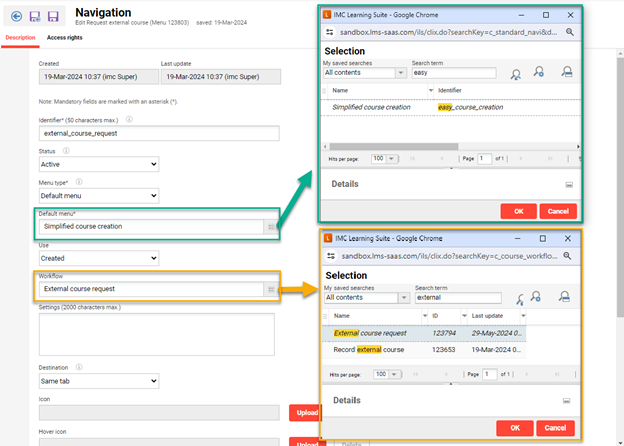The width and height of the screenshot is (624, 446).
Task: Collapse Details panel in the 'external' search window
Action: (x=568, y=400)
